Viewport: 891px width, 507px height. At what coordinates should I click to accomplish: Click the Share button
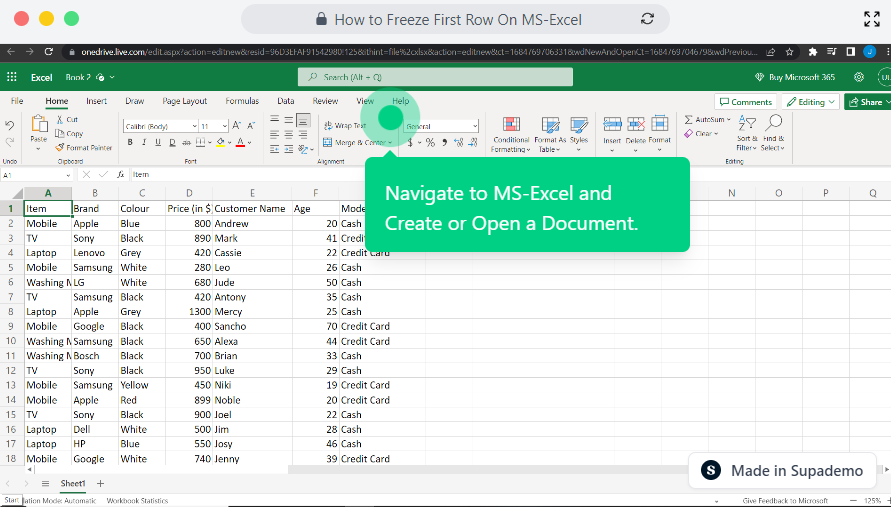867,102
